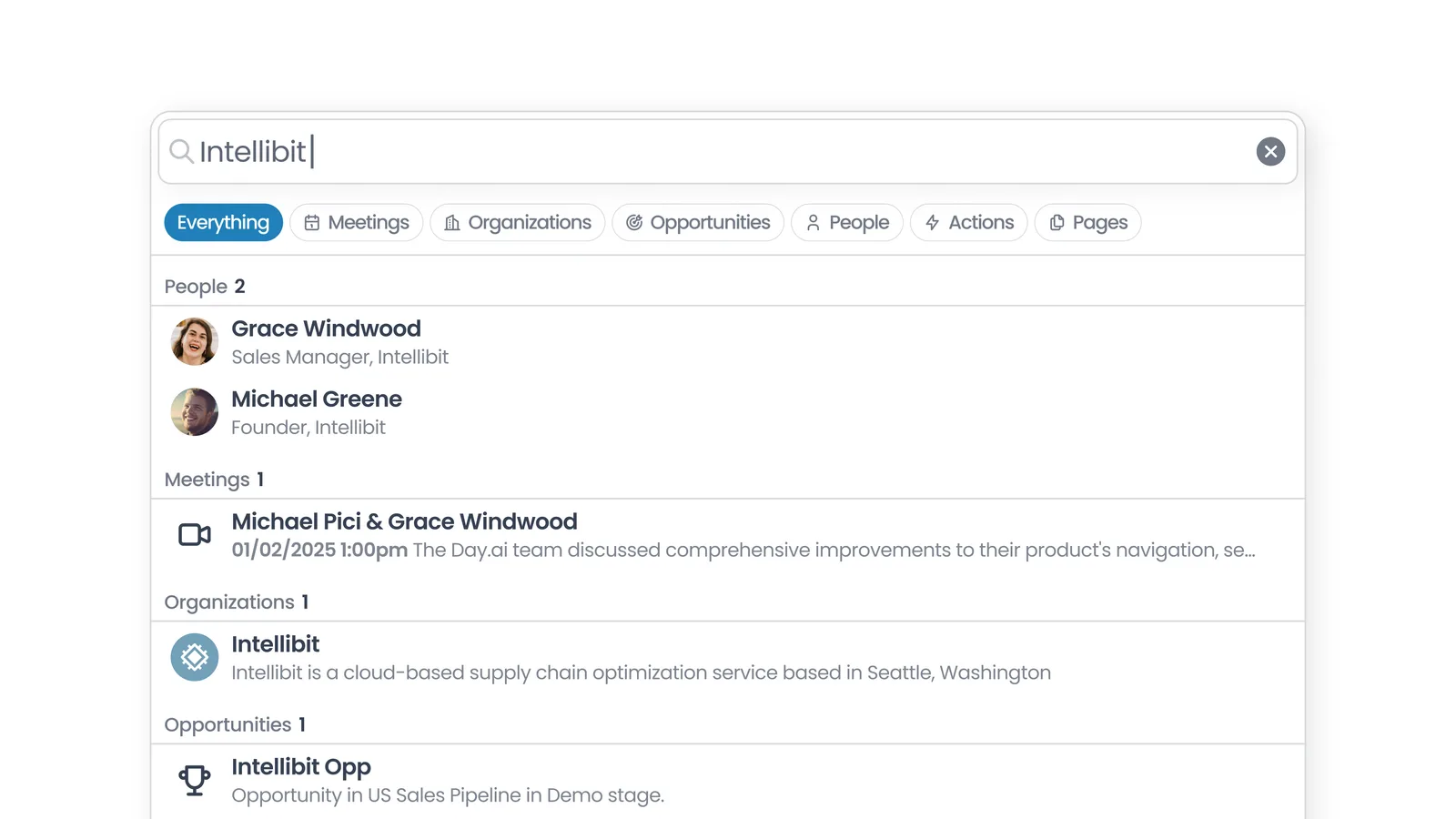The width and height of the screenshot is (1456, 819).
Task: Switch to the Pages filter tab
Action: point(1088,222)
